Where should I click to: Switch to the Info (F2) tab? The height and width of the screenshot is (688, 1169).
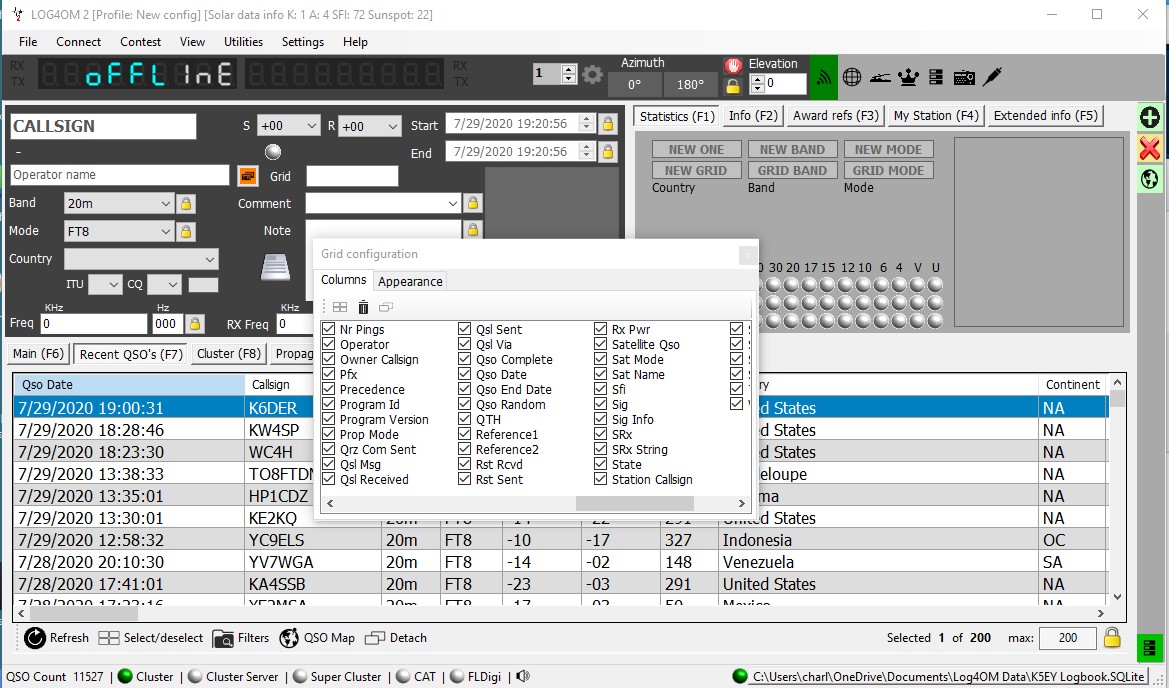coord(753,116)
